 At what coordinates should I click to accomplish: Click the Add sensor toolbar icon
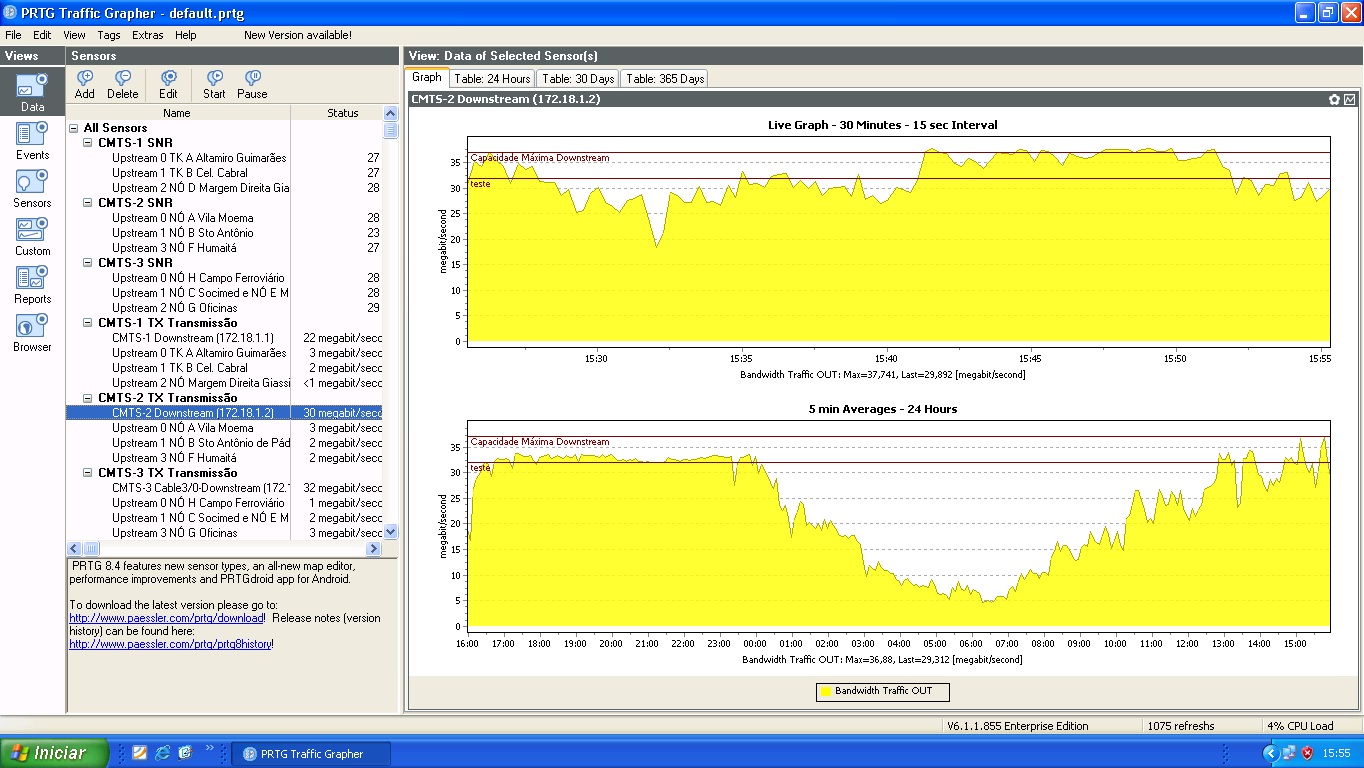(85, 84)
